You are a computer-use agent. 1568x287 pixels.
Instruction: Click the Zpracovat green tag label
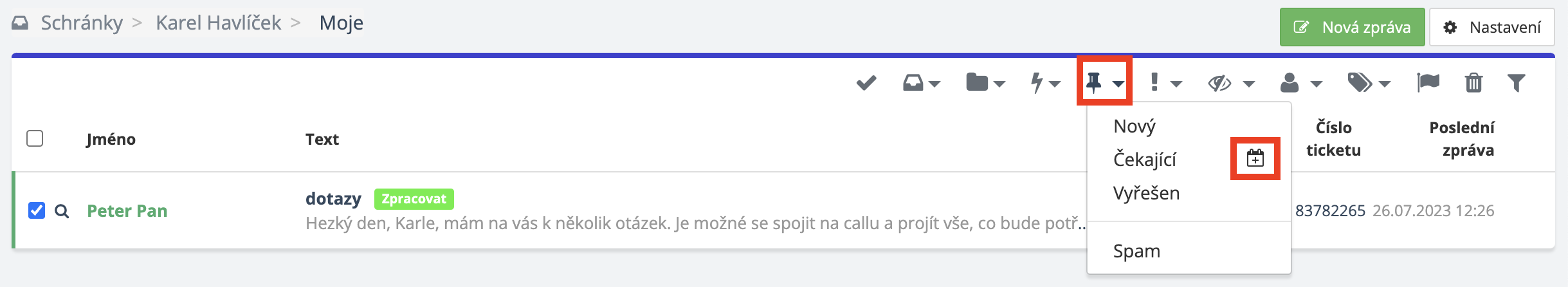(x=414, y=199)
